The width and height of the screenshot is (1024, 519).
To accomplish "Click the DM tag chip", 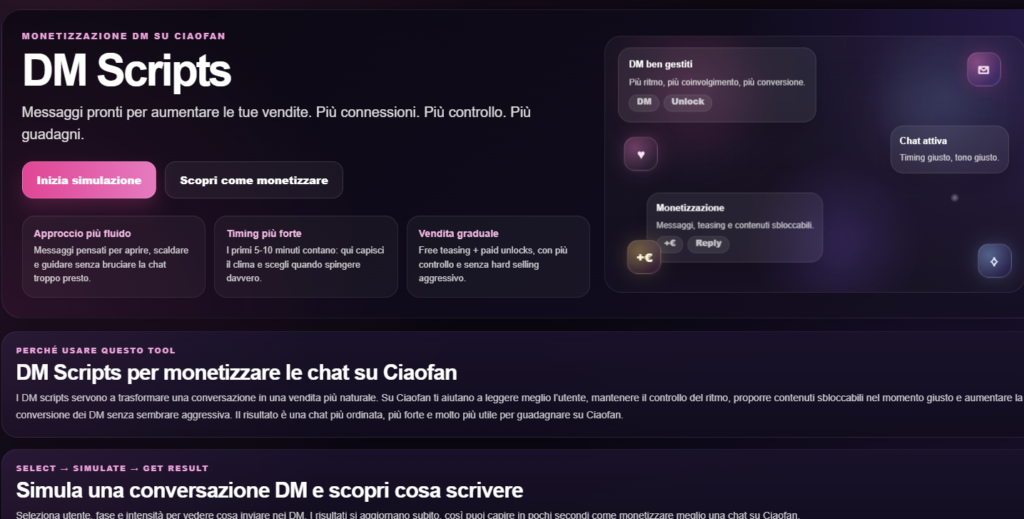I will click(x=644, y=102).
